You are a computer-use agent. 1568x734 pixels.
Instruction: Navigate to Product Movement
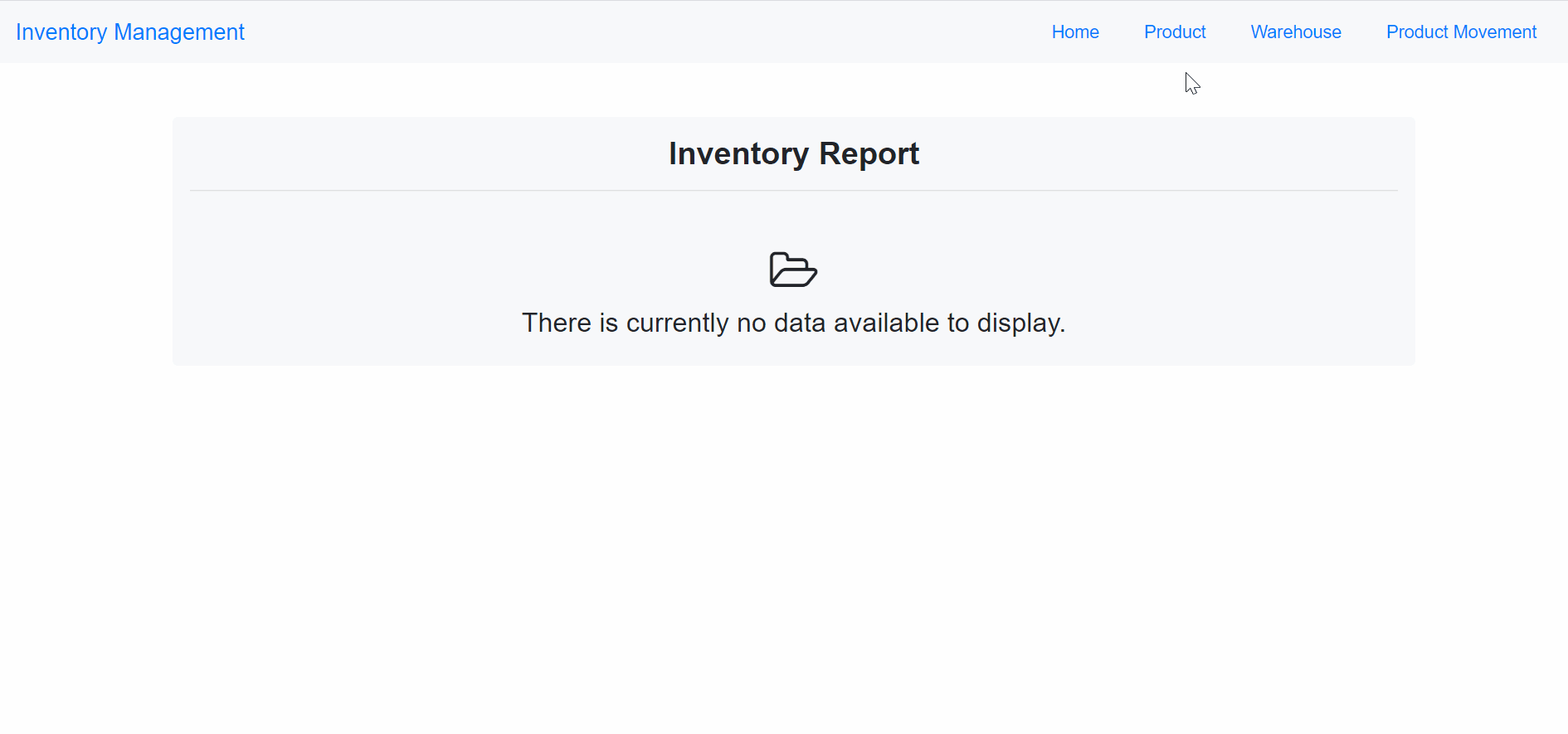point(1461,32)
